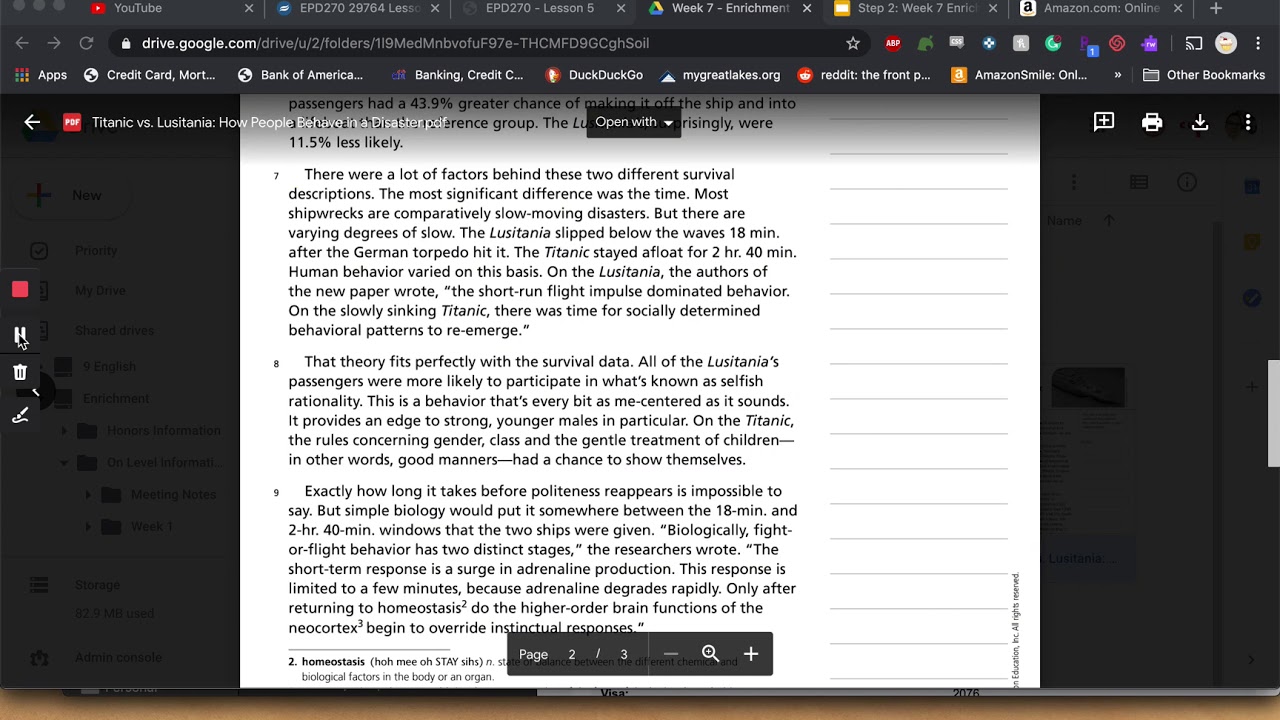This screenshot has width=1280, height=720.
Task: Switch to EPD270 - Lesson 5 tab
Action: click(x=540, y=9)
